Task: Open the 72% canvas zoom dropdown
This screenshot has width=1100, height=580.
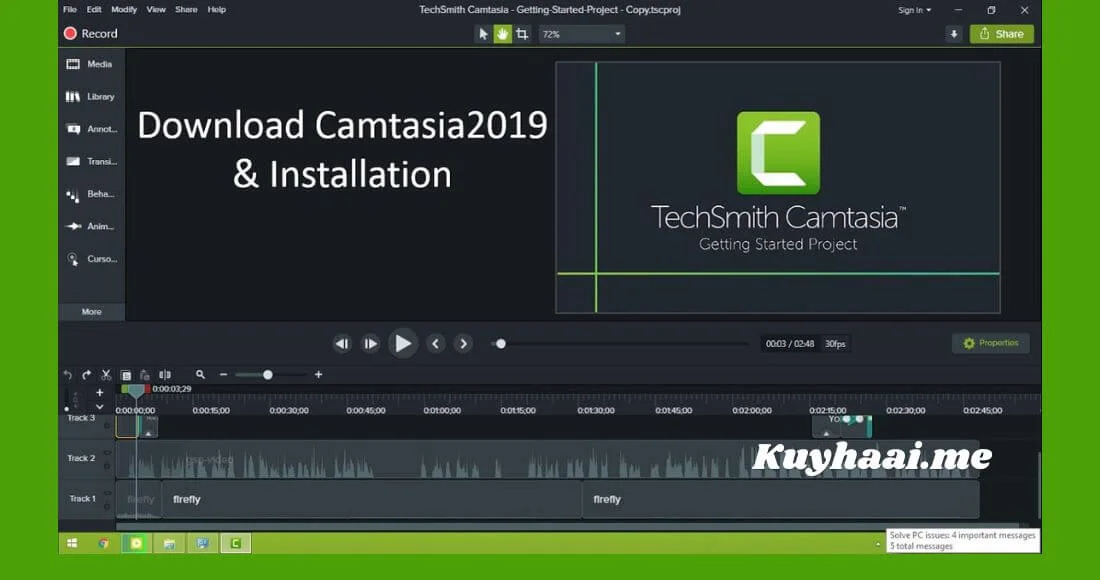Action: pyautogui.click(x=582, y=34)
